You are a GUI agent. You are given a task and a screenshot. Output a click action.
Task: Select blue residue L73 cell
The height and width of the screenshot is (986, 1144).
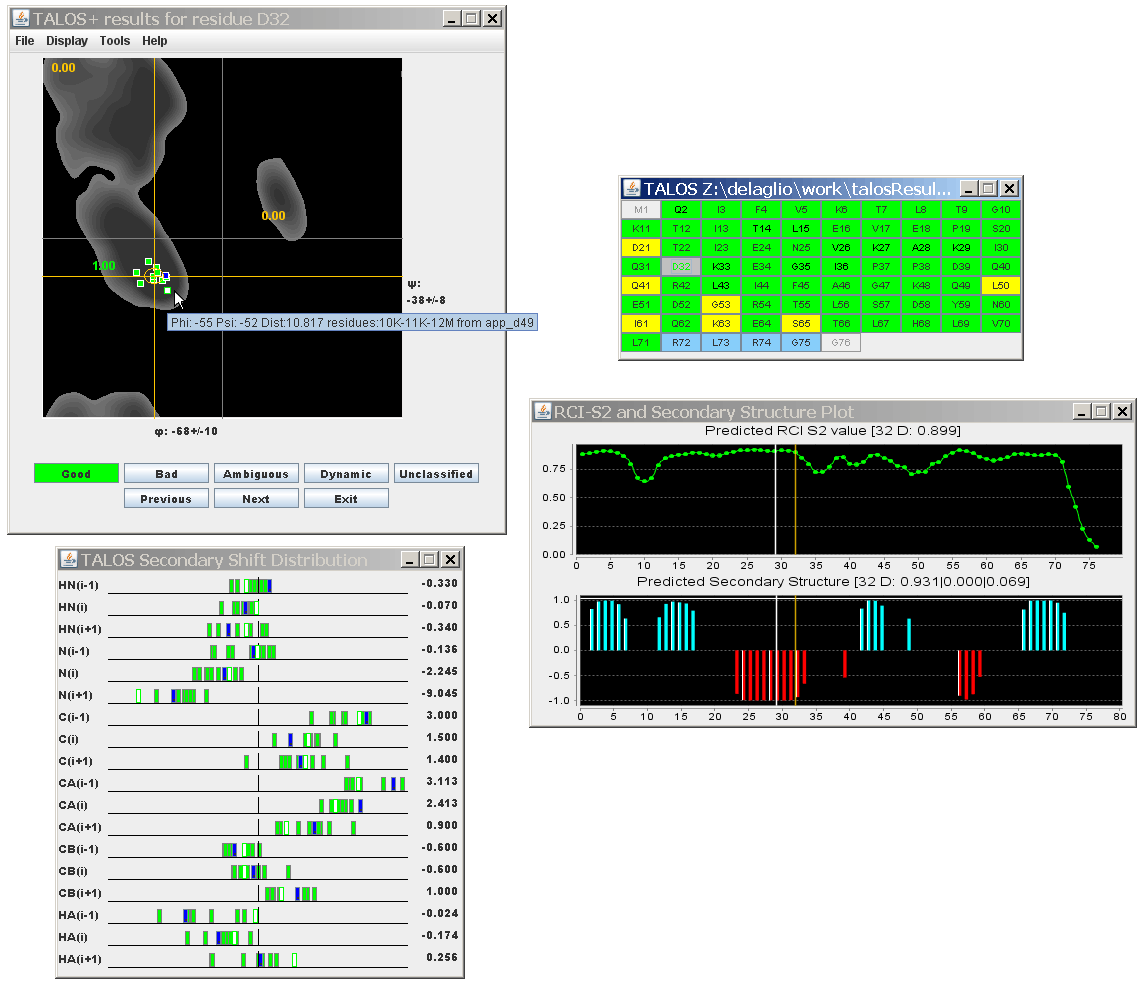click(721, 342)
